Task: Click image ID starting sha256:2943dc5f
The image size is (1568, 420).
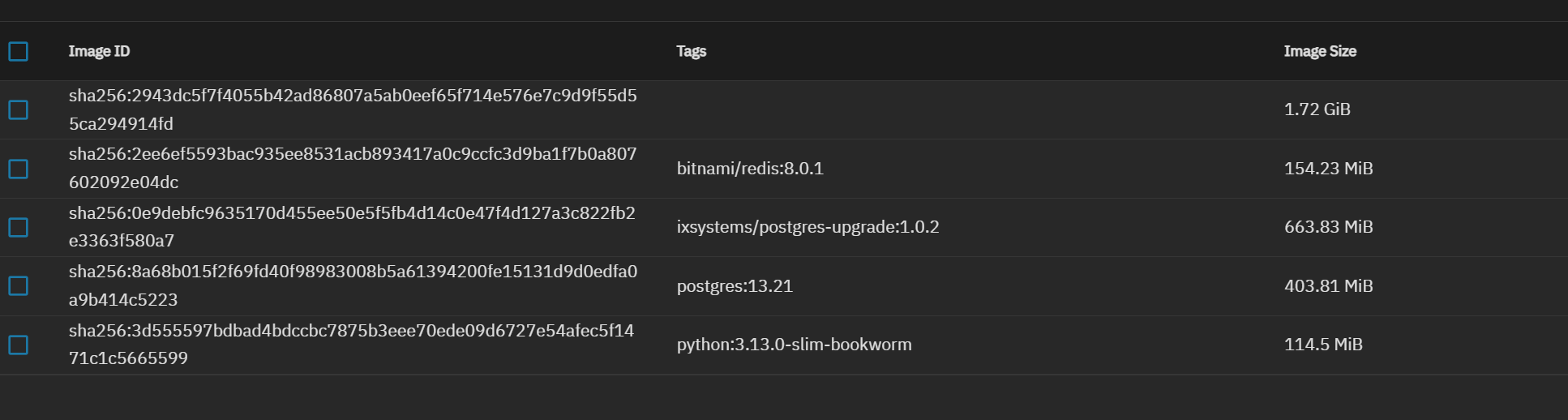Action: (353, 109)
